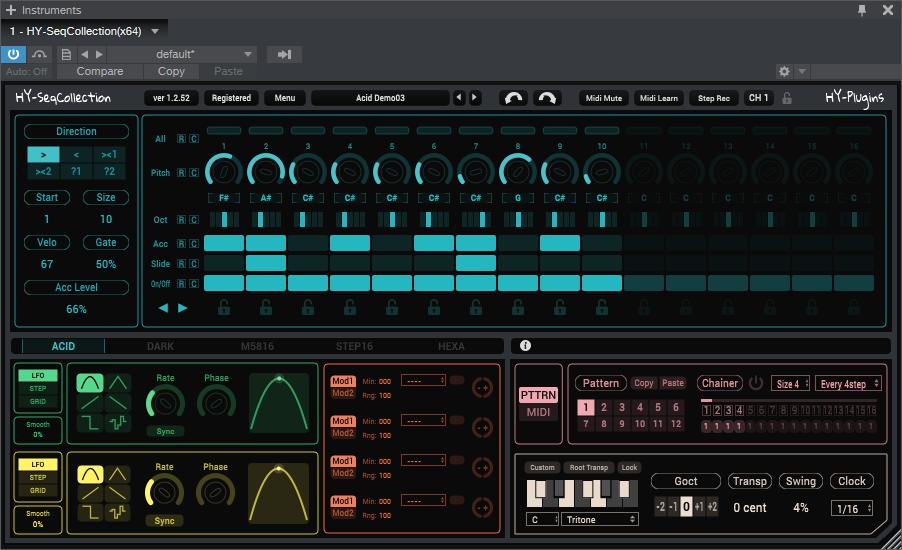Select forward direction arrow mode
902x550 pixels.
43,155
